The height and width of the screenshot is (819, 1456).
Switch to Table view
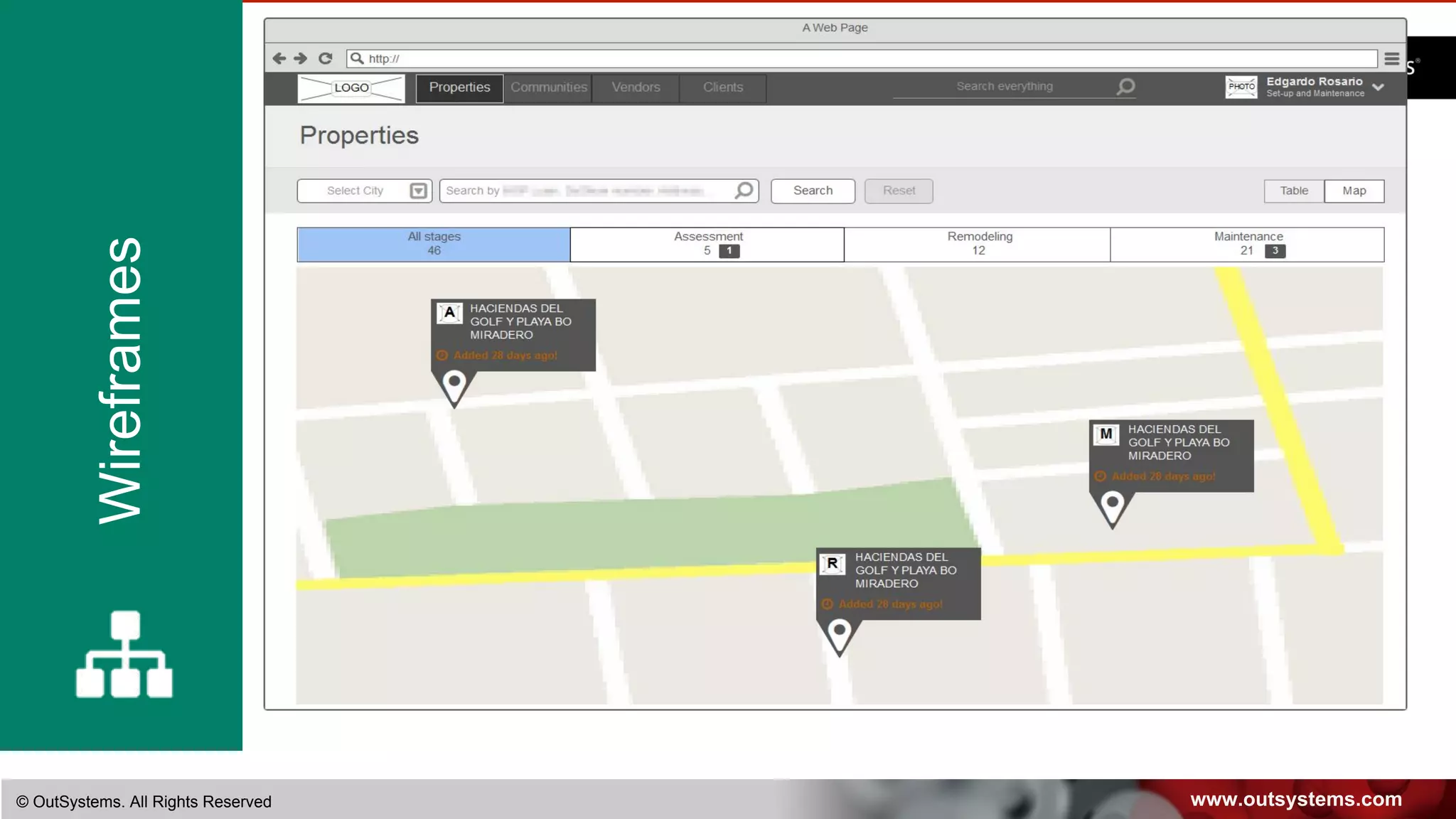pyautogui.click(x=1294, y=191)
